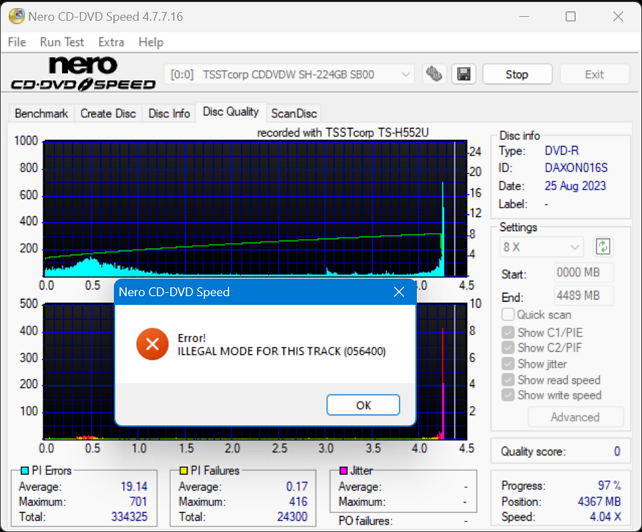Click the PI Errors total 334325
The width and height of the screenshot is (642, 532).
(x=129, y=517)
